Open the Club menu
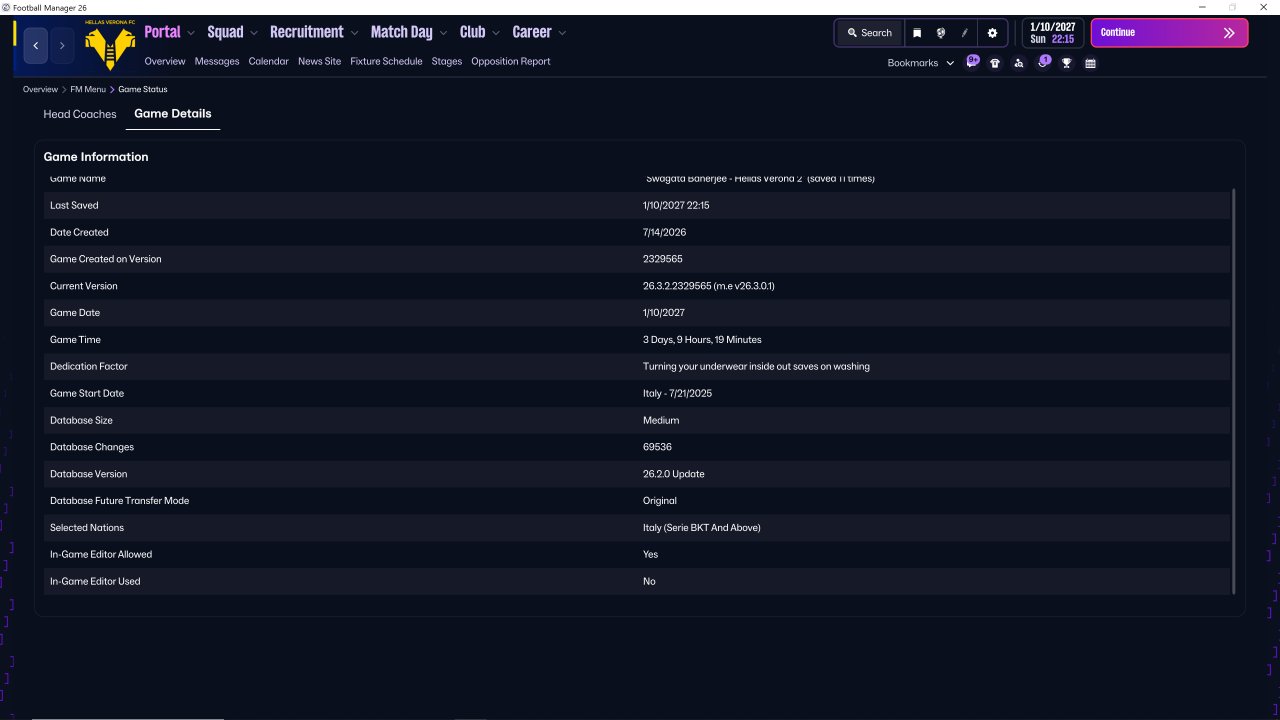Image resolution: width=1280 pixels, height=720 pixels. point(473,32)
